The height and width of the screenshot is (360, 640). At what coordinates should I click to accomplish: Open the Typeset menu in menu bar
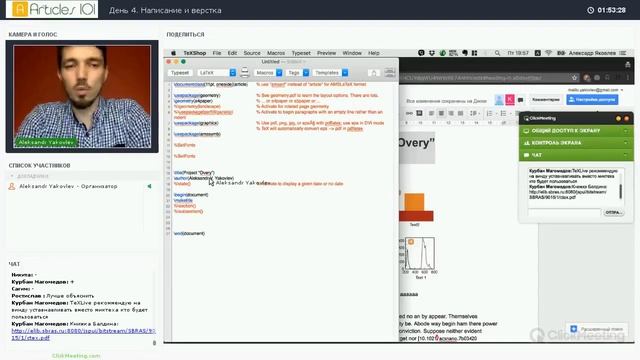pyautogui.click(x=301, y=53)
